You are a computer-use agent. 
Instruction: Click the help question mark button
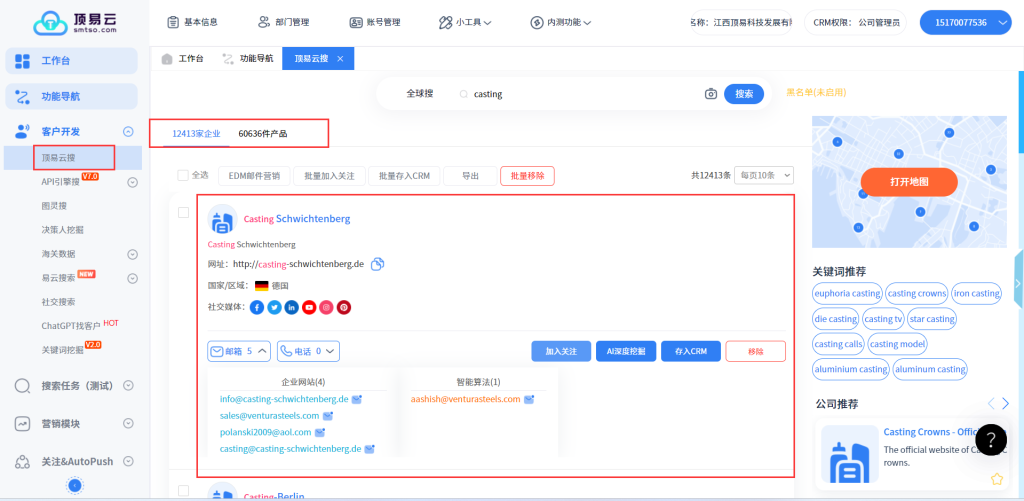point(990,440)
